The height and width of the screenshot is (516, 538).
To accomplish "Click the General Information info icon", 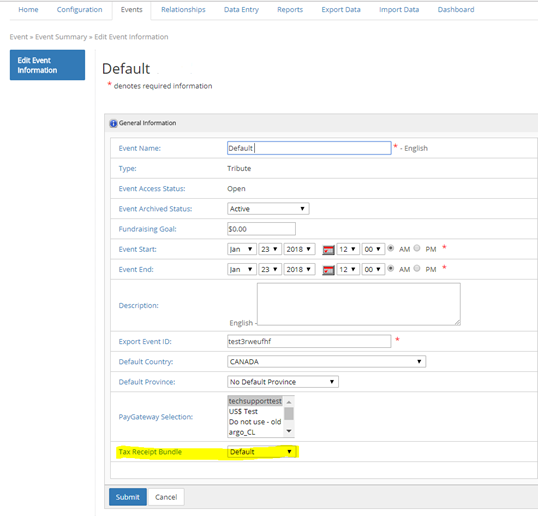I will tap(113, 123).
